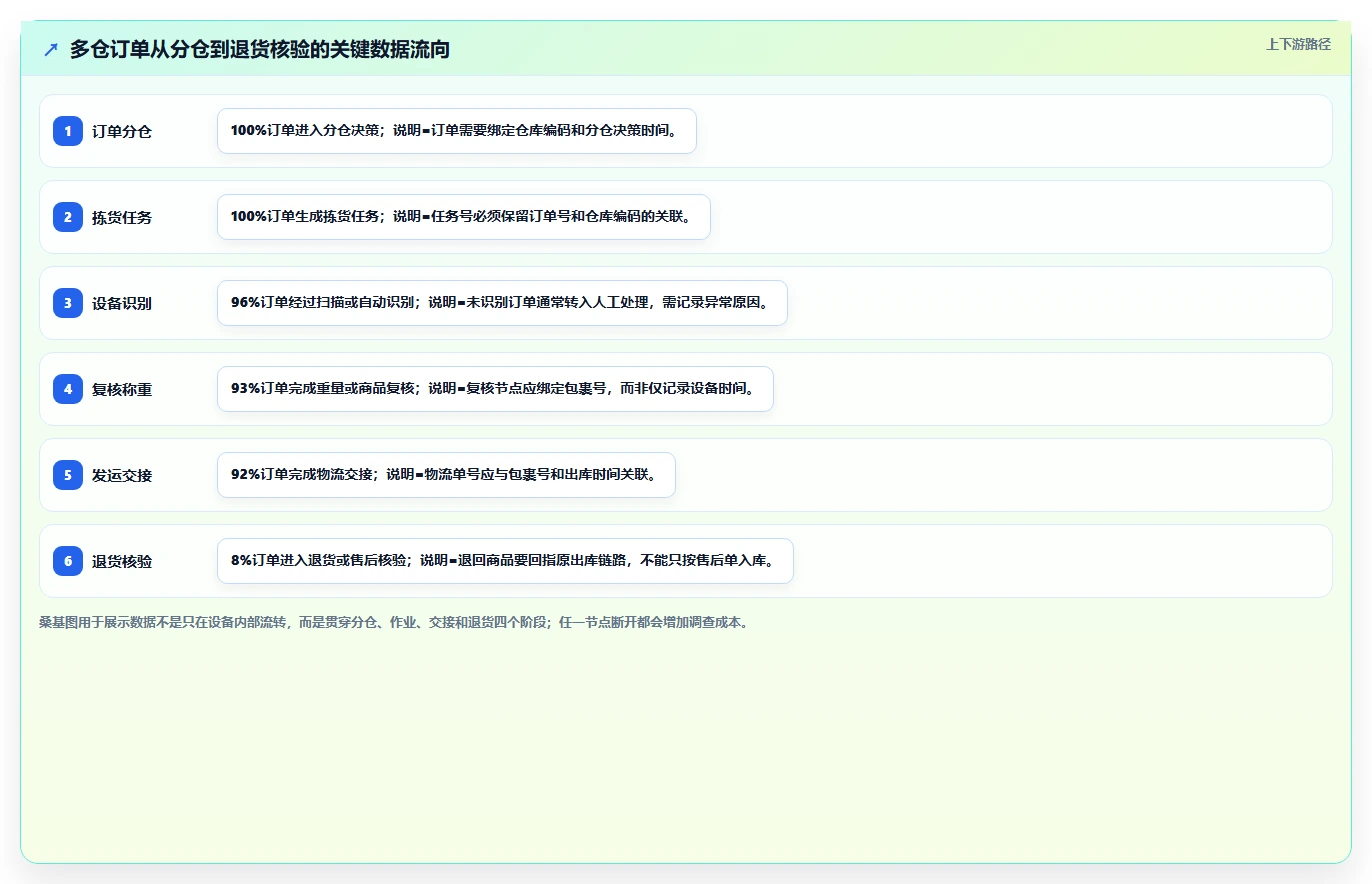The height and width of the screenshot is (884, 1372).
Task: Click the 订单分仓 step label
Action: point(122,131)
